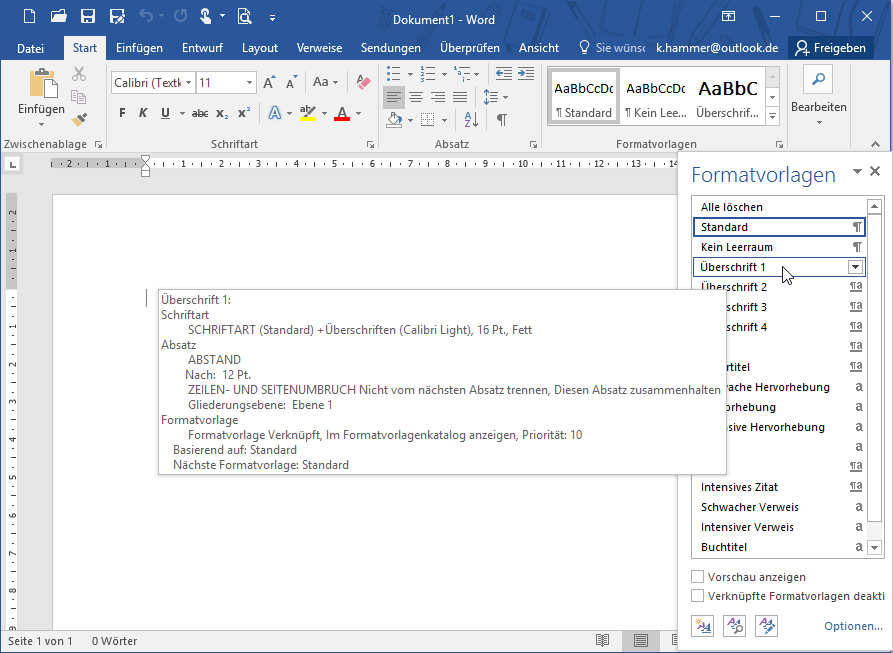Open the Calibri font name dropdown
This screenshot has width=893, height=653.
click(188, 83)
